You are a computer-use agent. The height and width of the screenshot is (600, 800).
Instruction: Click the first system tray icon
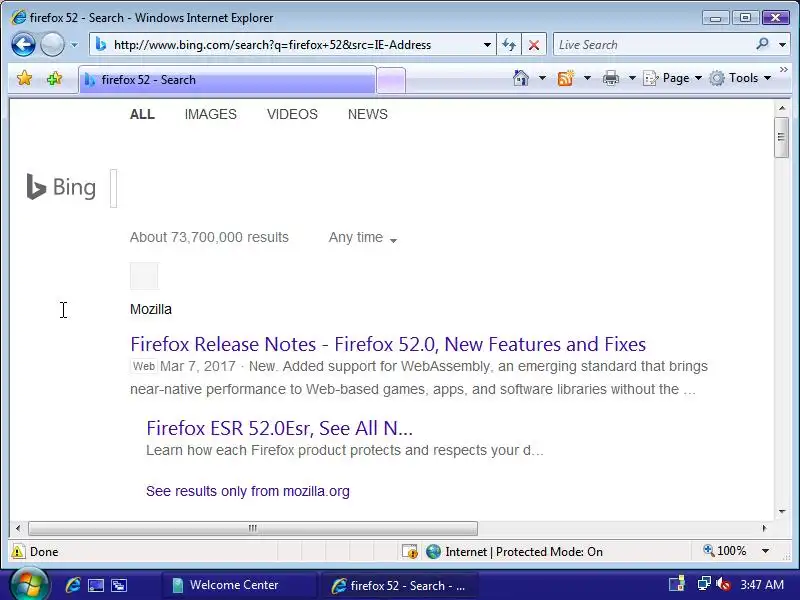click(677, 584)
